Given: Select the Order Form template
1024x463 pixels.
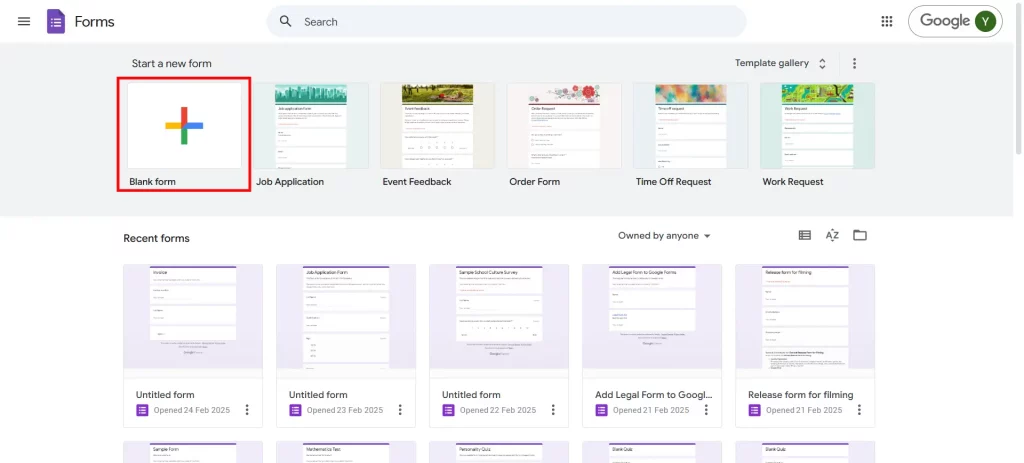Looking at the screenshot, I should pos(564,125).
